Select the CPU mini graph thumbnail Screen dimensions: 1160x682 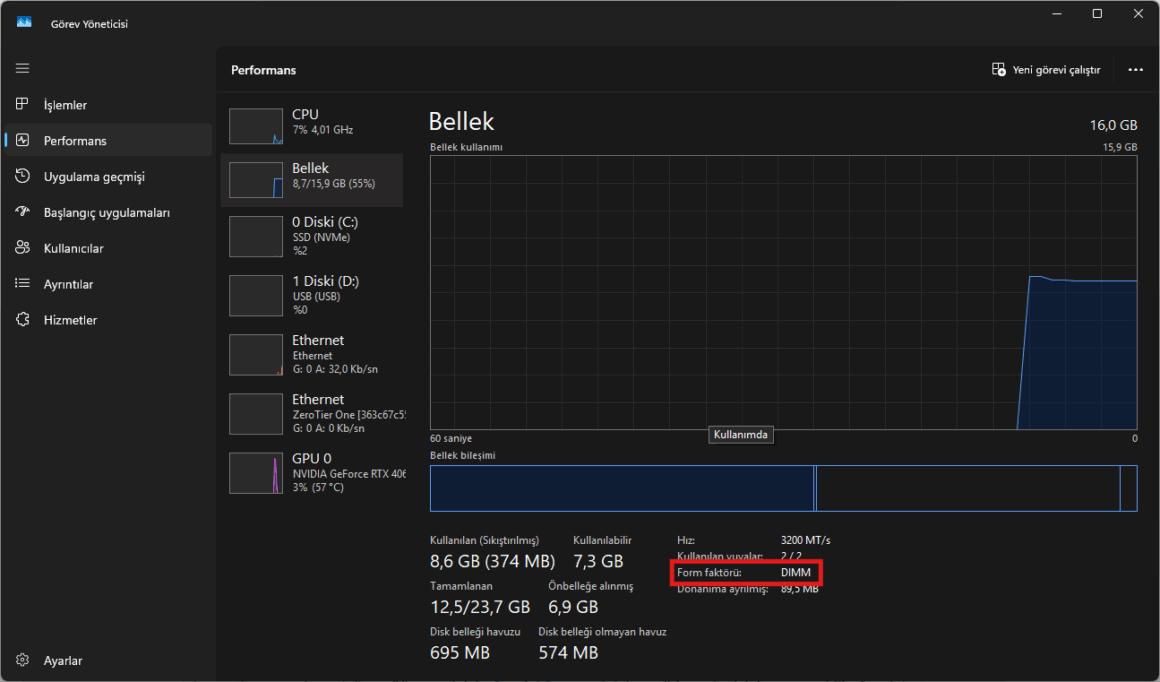point(256,126)
